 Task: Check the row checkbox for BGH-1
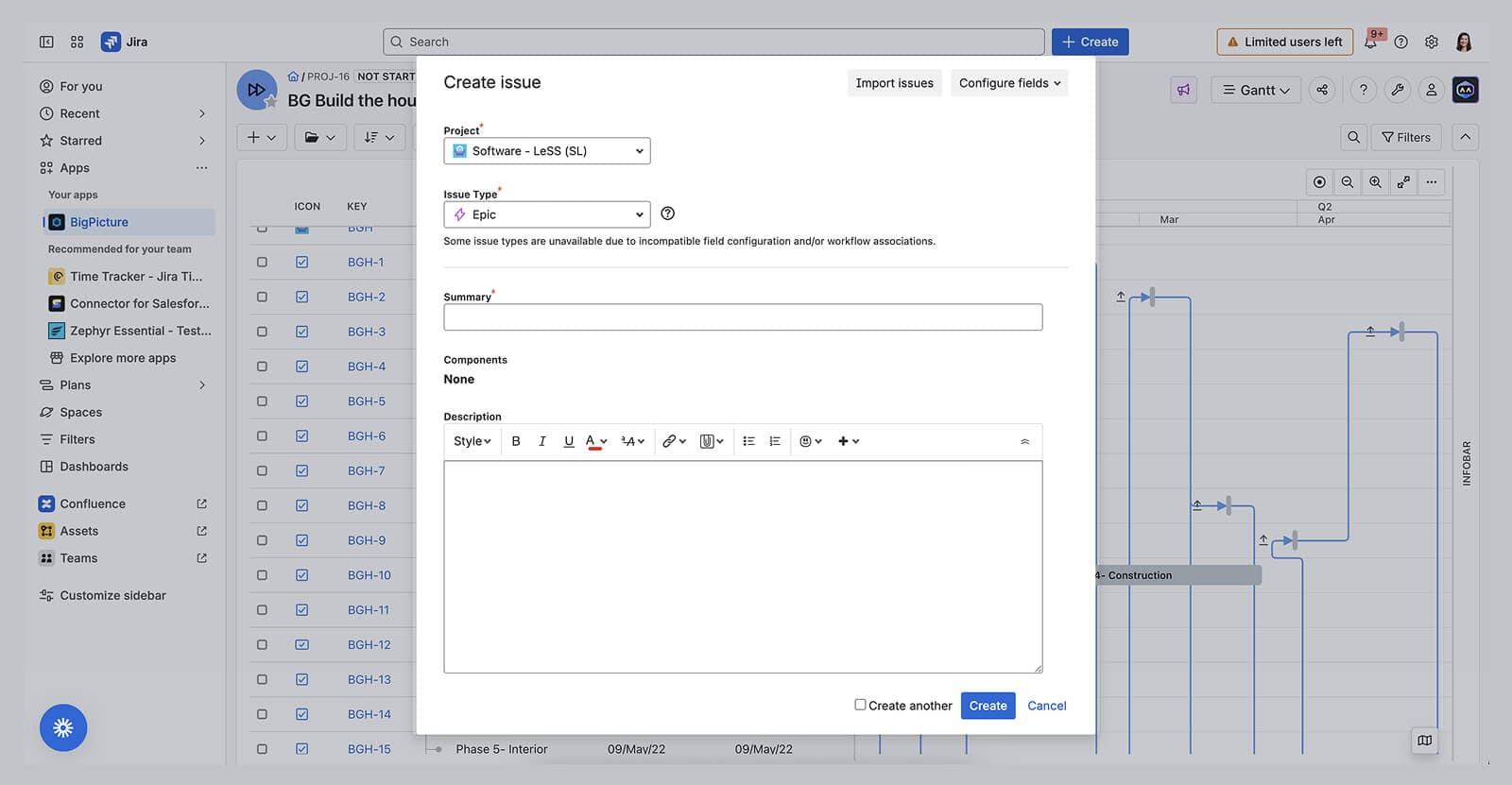[x=262, y=262]
